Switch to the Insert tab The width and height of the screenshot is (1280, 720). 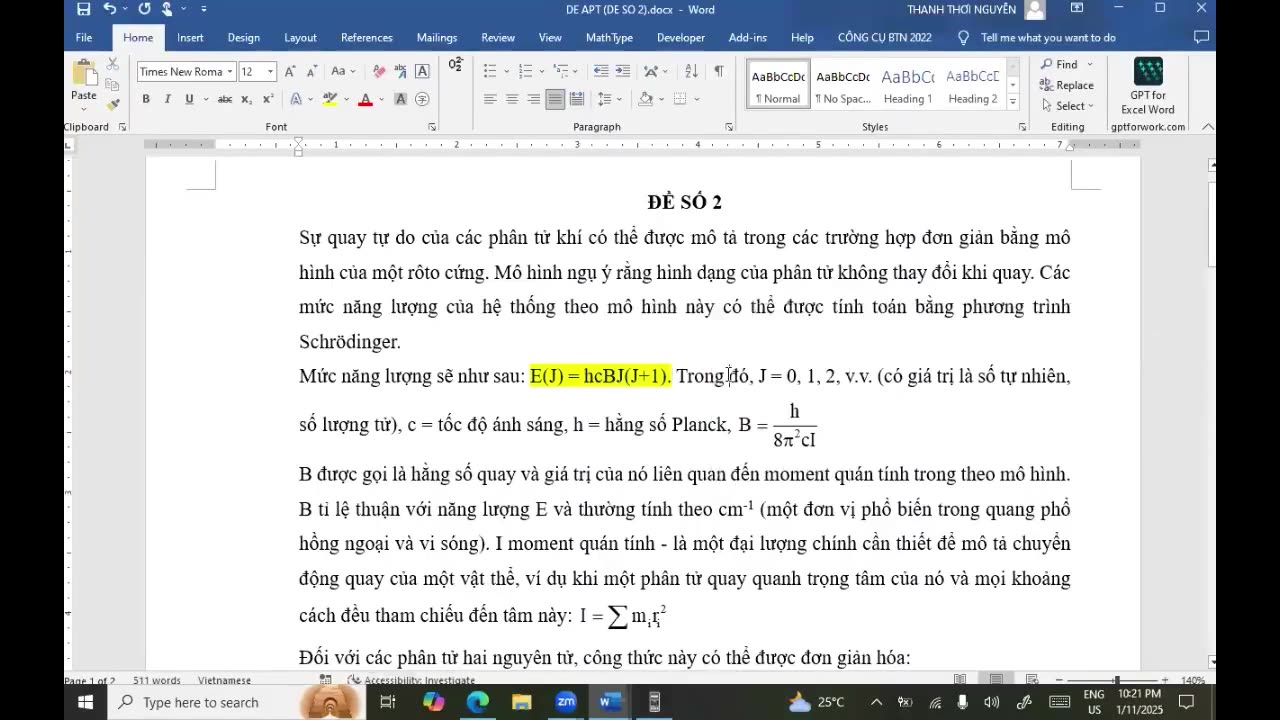click(190, 38)
